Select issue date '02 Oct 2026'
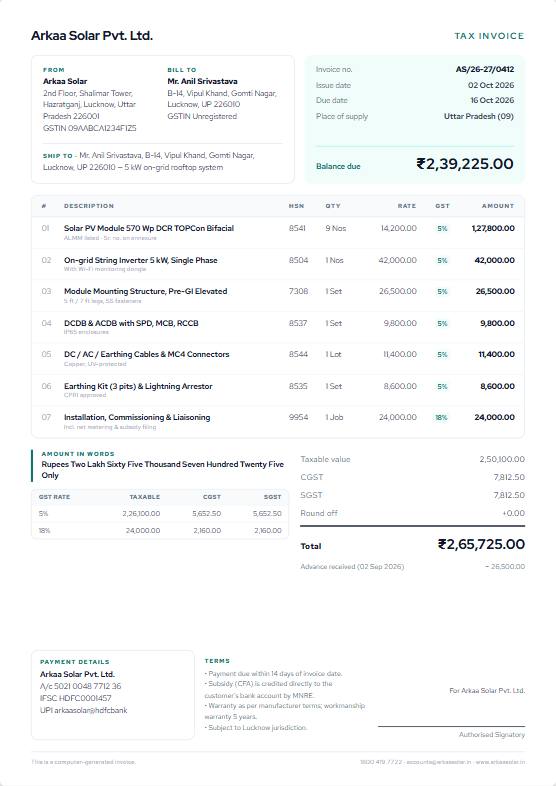Viewport: 556px width, 786px height. click(x=491, y=85)
